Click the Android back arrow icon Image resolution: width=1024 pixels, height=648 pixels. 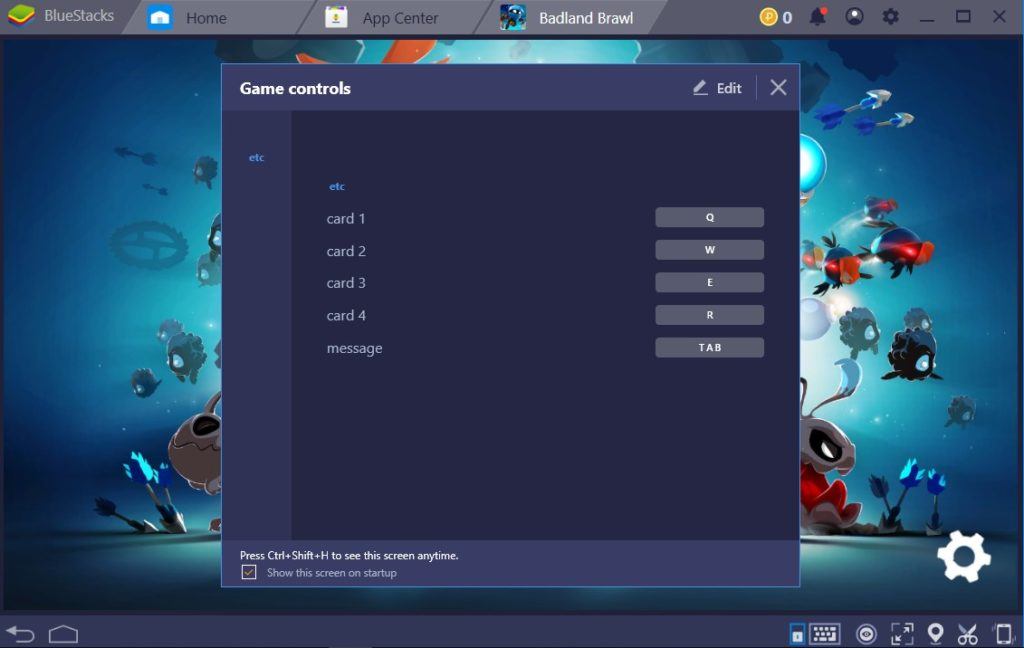(x=20, y=634)
